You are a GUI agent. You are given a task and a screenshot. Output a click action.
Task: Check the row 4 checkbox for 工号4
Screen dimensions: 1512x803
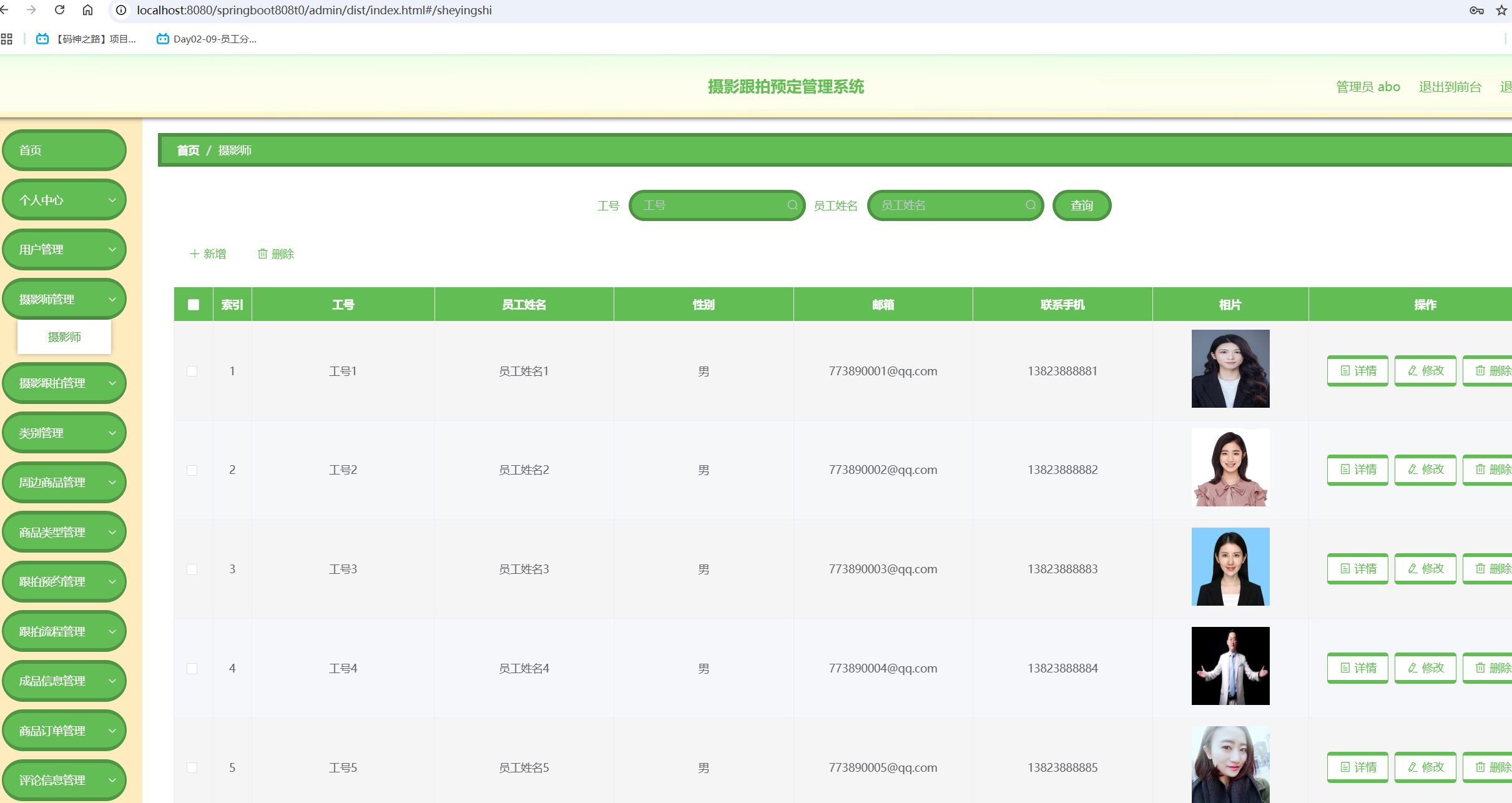point(192,669)
